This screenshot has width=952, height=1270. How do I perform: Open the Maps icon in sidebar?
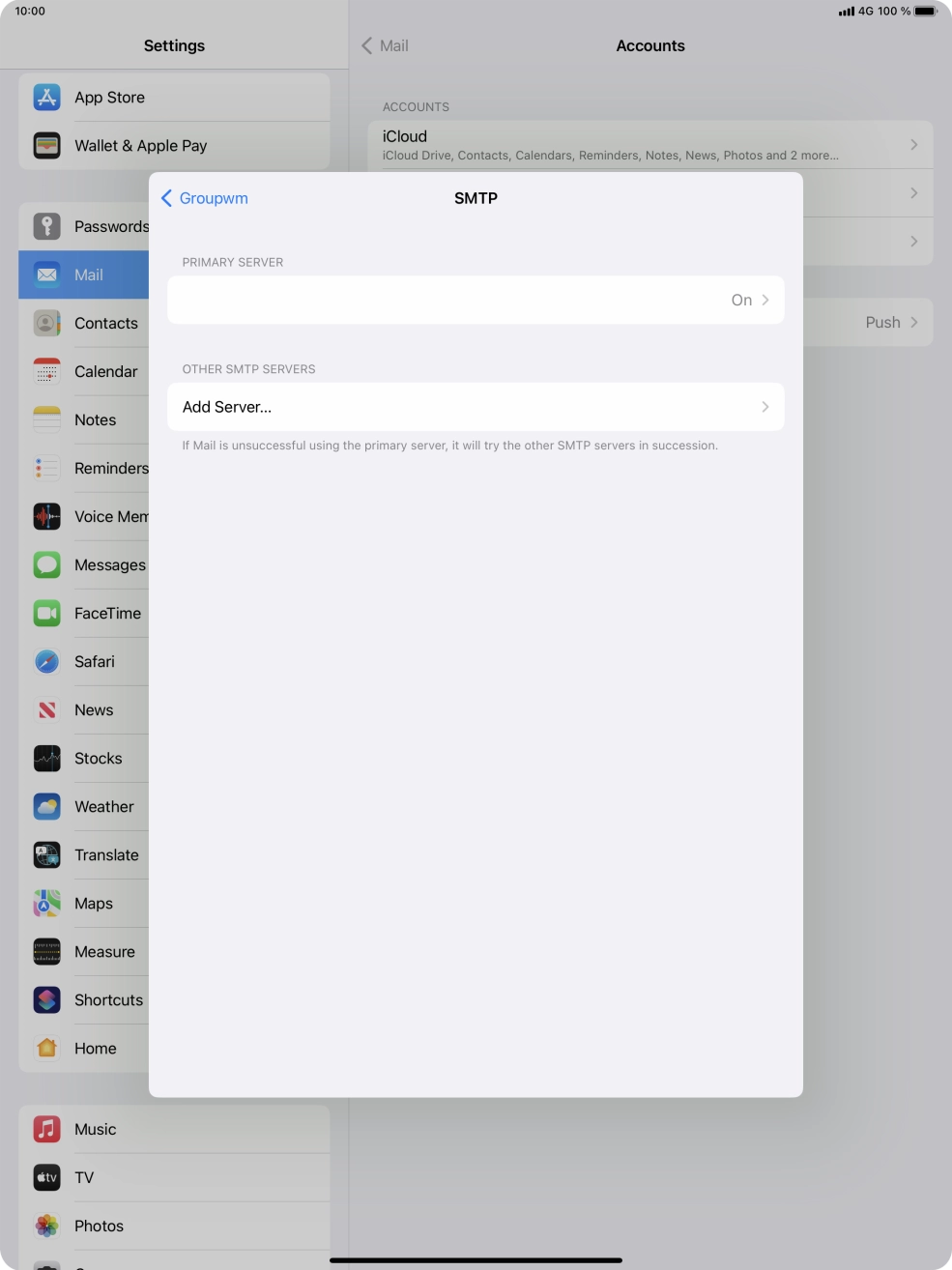click(x=47, y=903)
